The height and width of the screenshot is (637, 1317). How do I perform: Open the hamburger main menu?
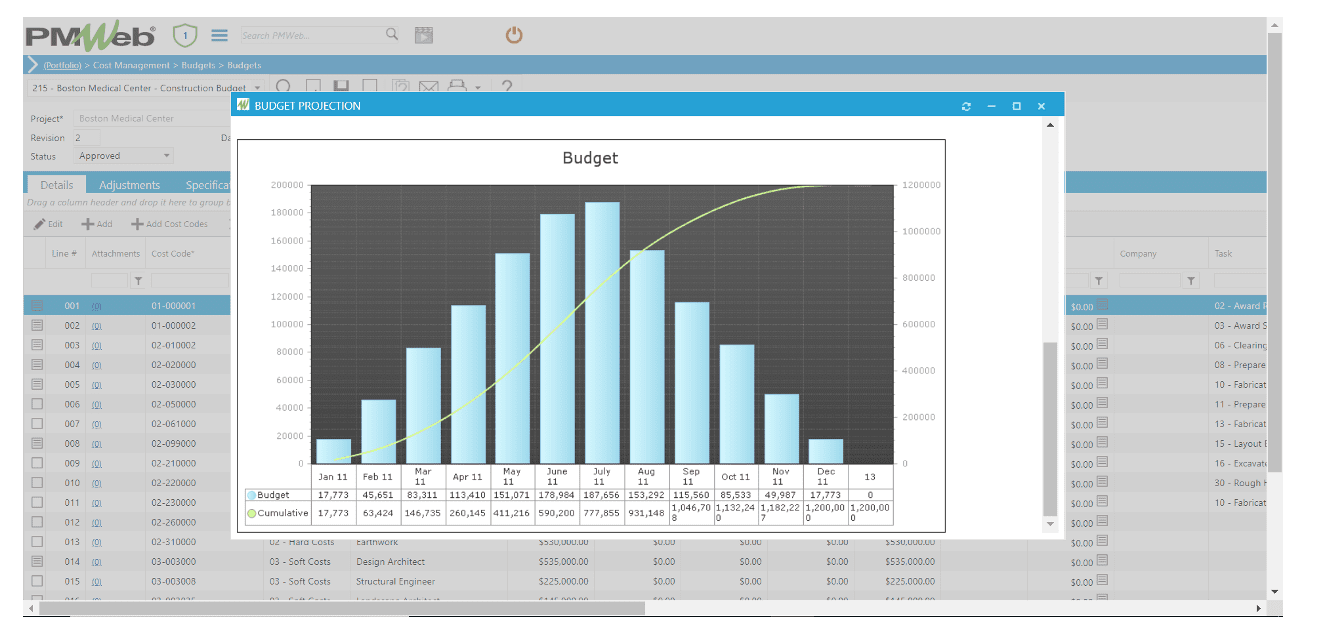[219, 35]
